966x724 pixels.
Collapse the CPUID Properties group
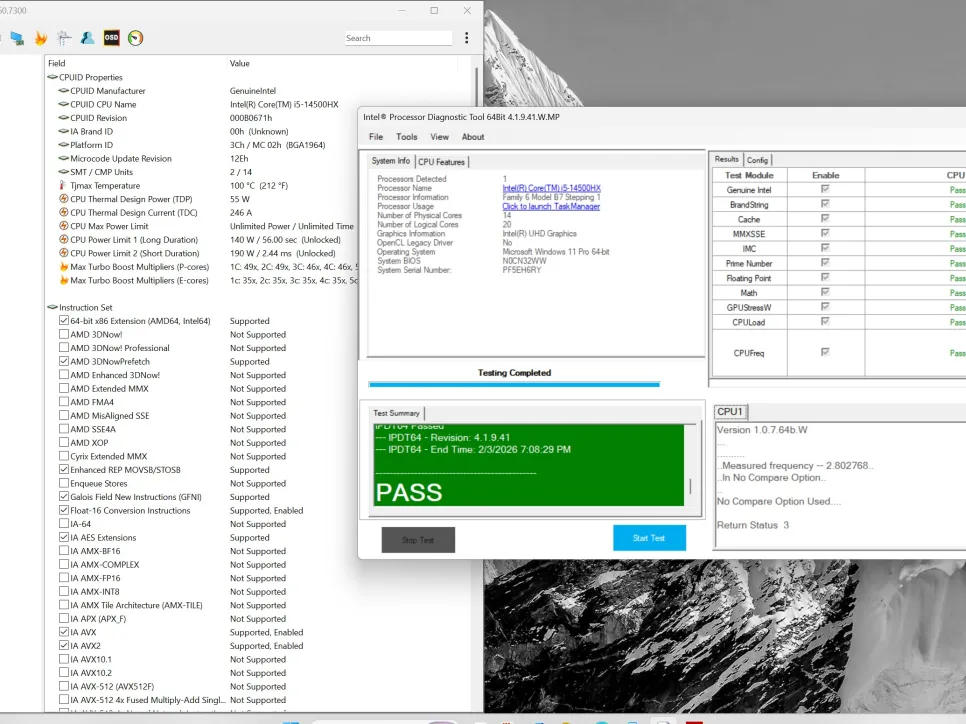52,77
